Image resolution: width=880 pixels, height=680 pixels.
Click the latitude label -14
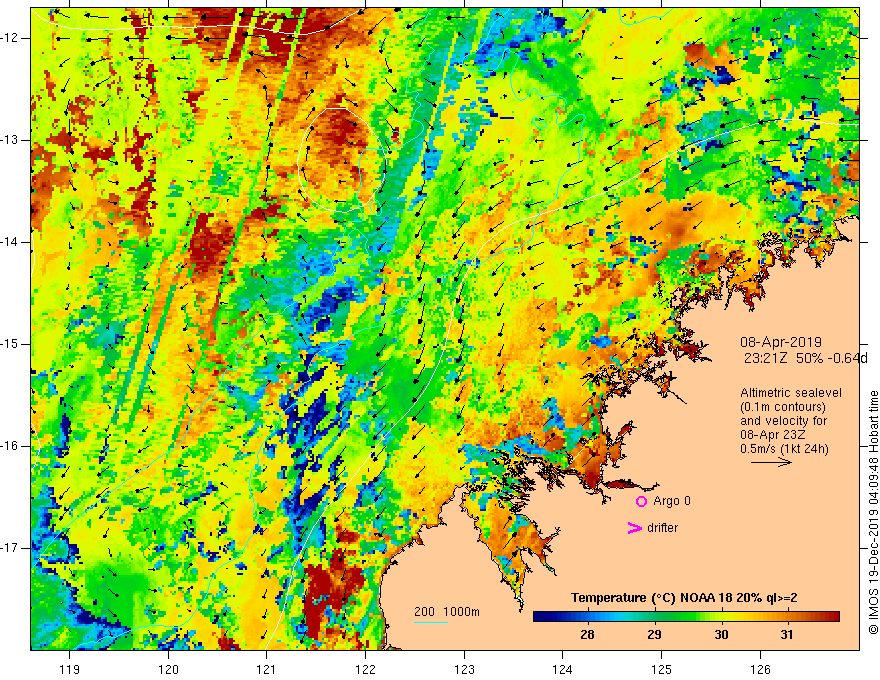(10, 242)
